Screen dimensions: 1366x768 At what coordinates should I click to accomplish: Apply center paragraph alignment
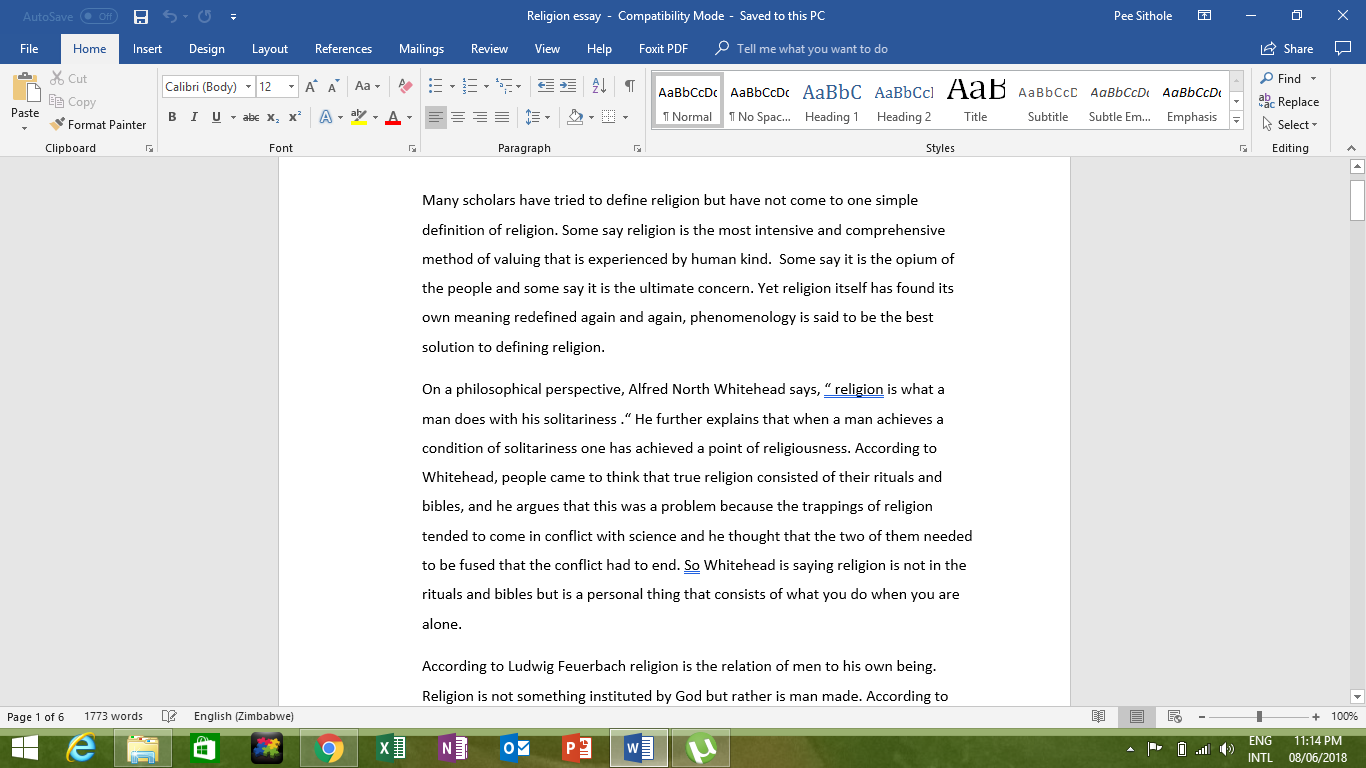[457, 117]
